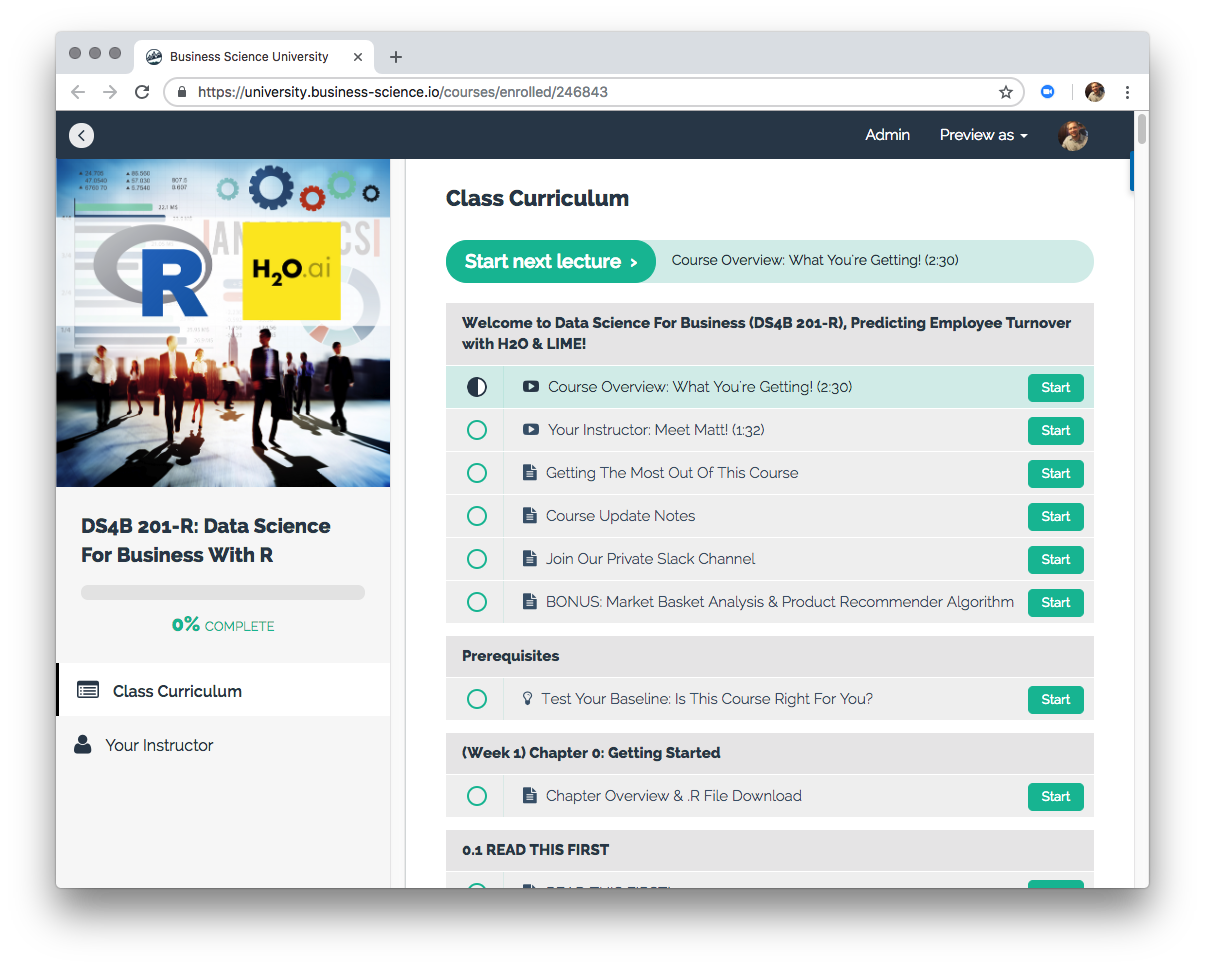Image resolution: width=1205 pixels, height=968 pixels.
Task: Click the page vertical scrollbar
Action: point(1142,130)
